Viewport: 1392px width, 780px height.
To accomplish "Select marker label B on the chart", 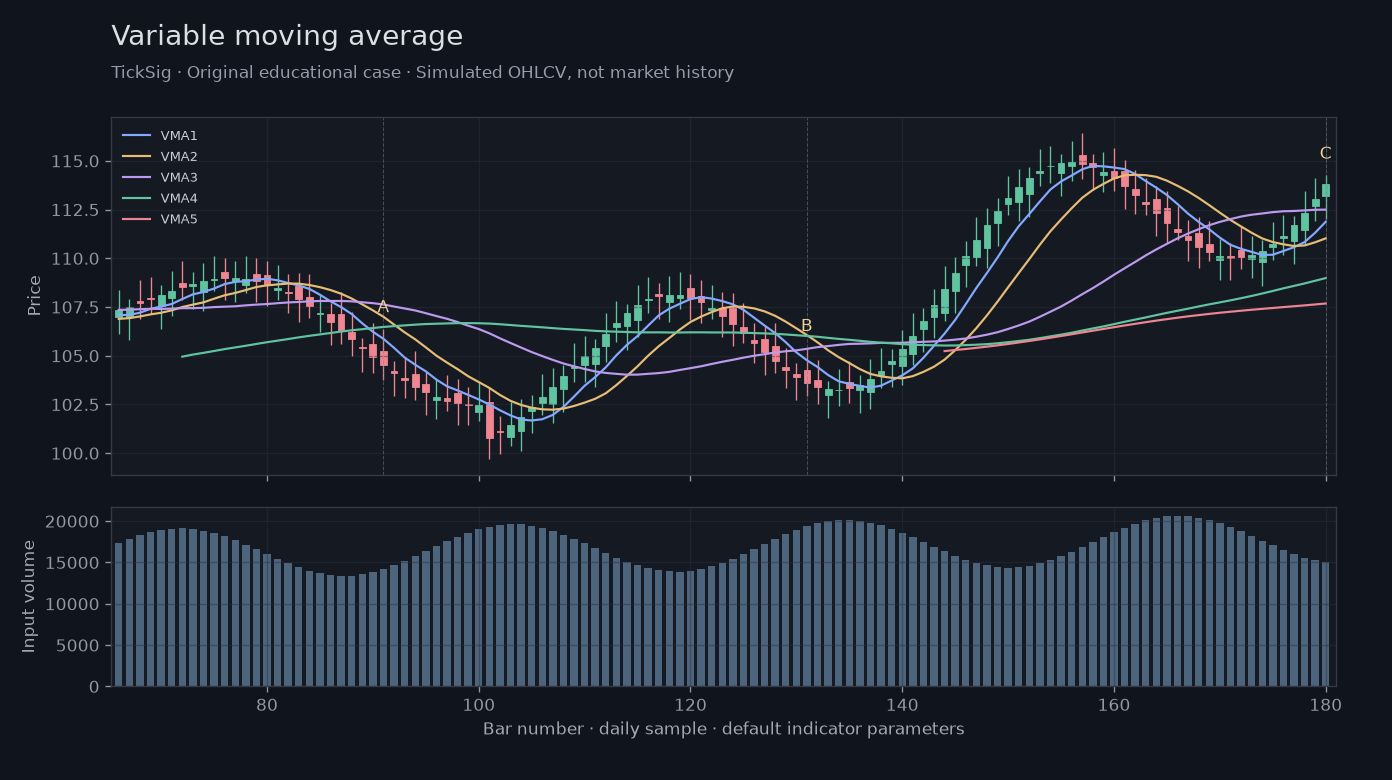I will tap(806, 326).
